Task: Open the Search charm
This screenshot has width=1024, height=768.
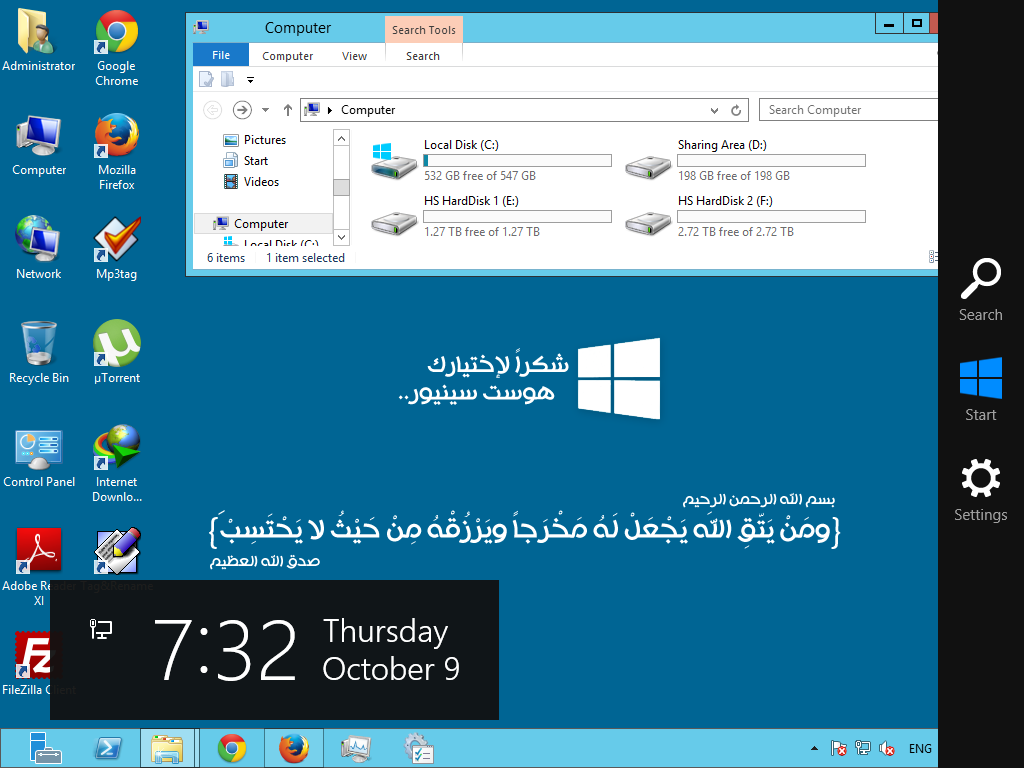Action: (980, 290)
